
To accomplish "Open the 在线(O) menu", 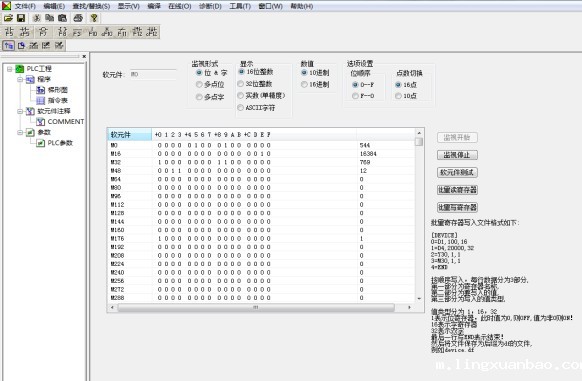I will click(x=180, y=6).
